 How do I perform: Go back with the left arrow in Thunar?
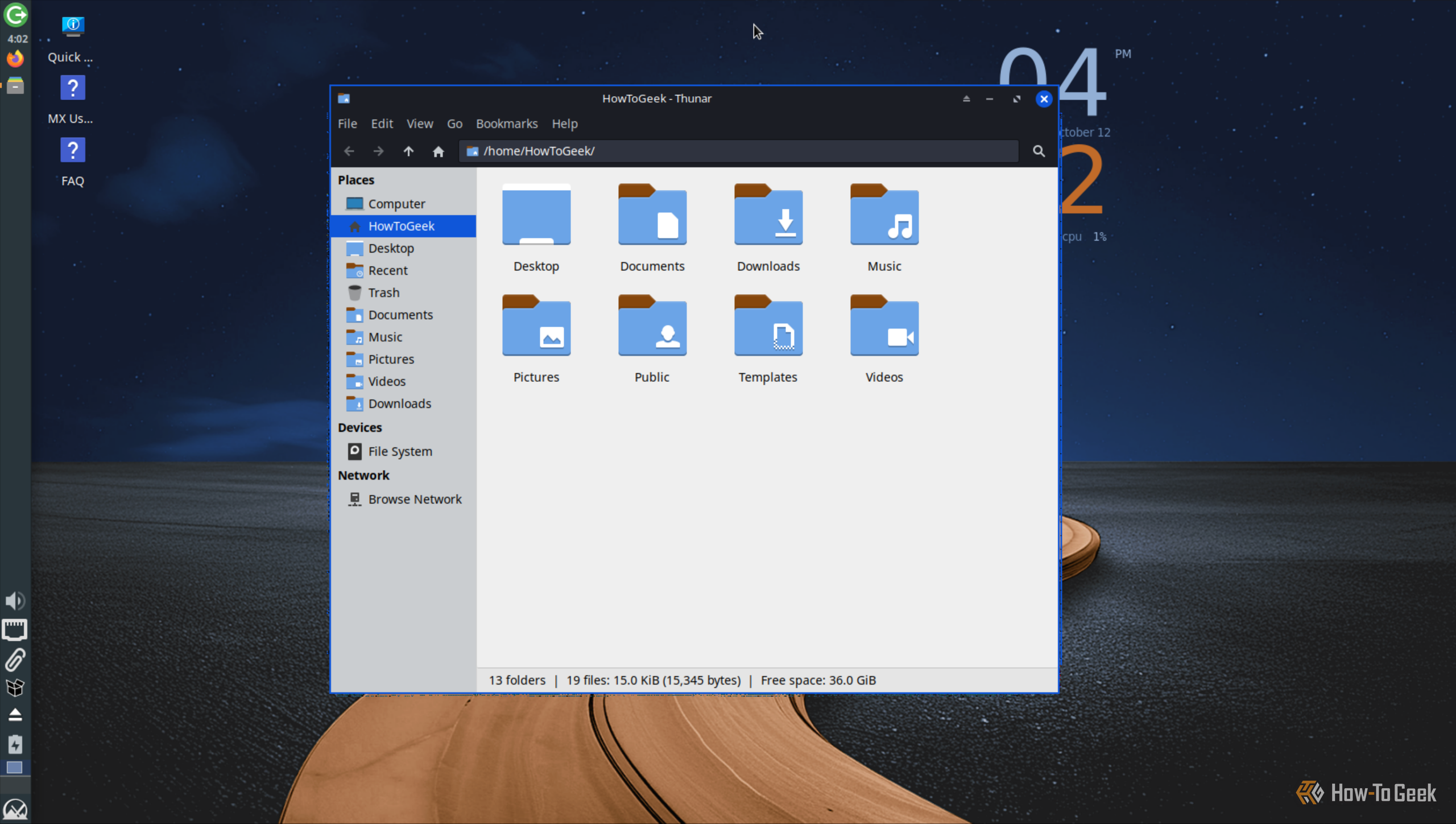click(x=349, y=151)
